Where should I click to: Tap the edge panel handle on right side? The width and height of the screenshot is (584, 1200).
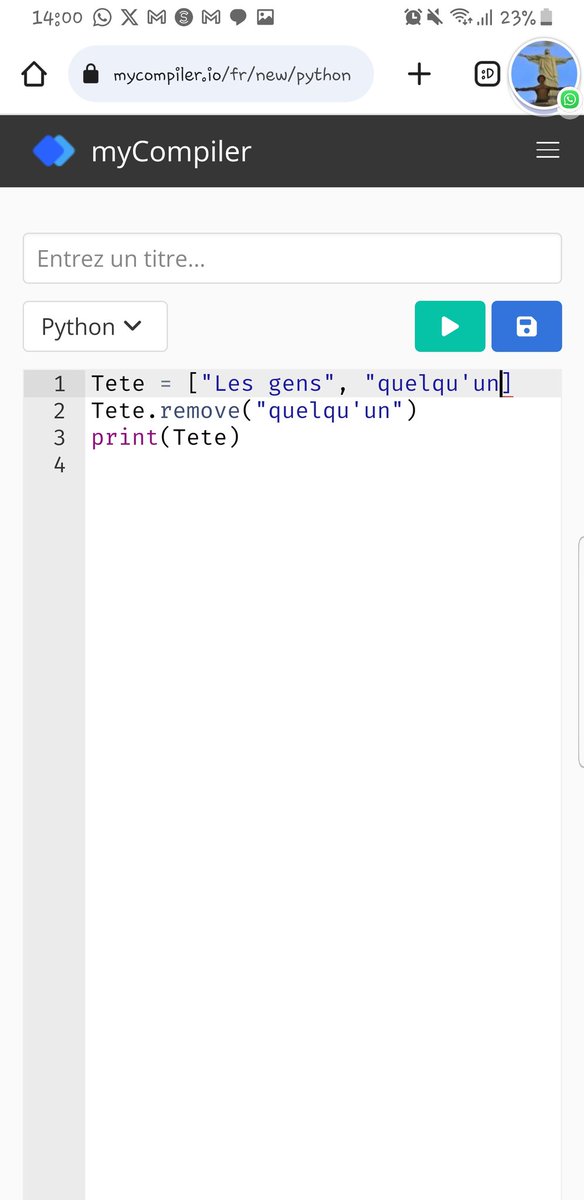(x=580, y=653)
